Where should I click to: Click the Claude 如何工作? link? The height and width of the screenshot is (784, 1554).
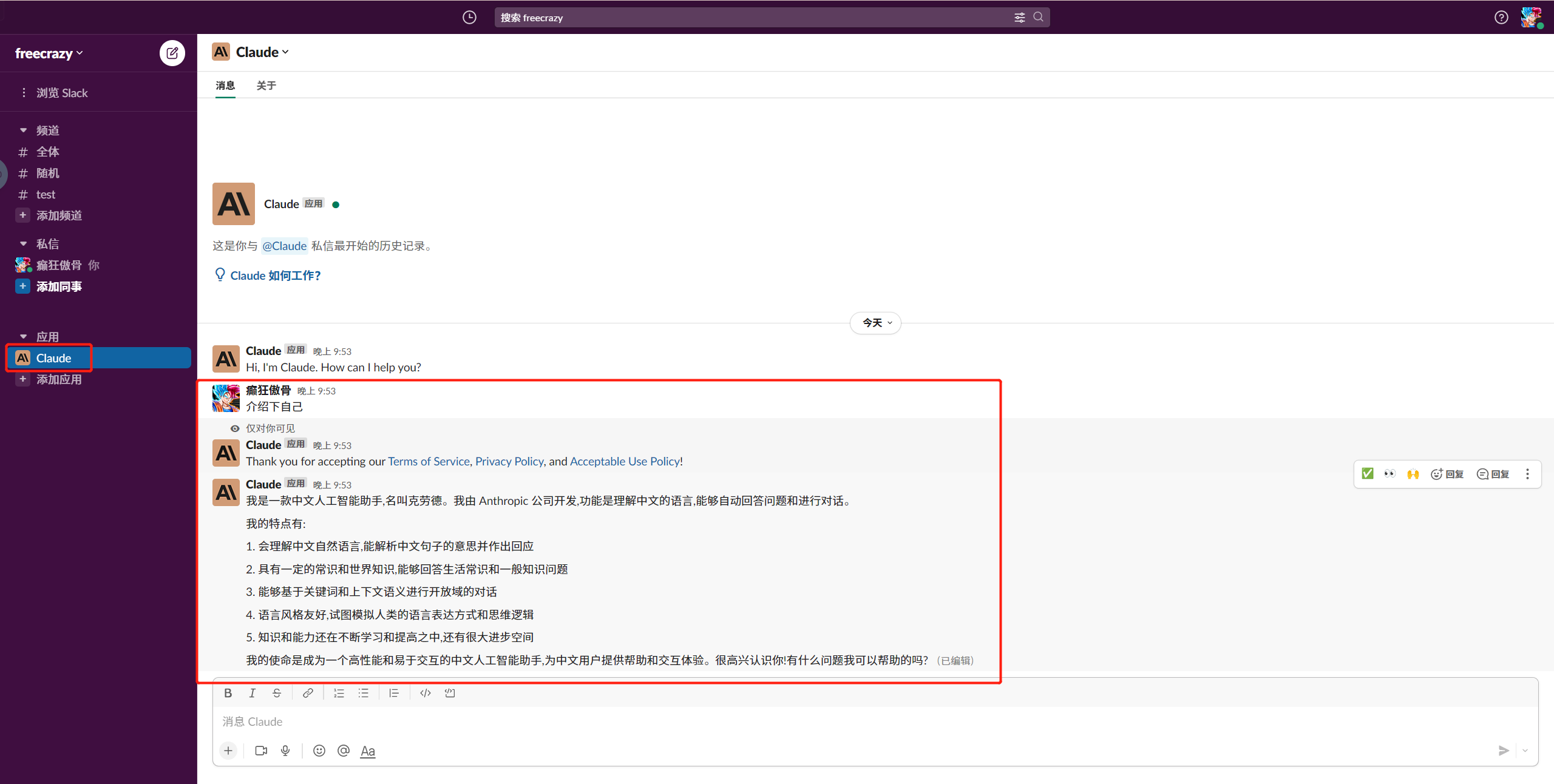pyautogui.click(x=275, y=275)
